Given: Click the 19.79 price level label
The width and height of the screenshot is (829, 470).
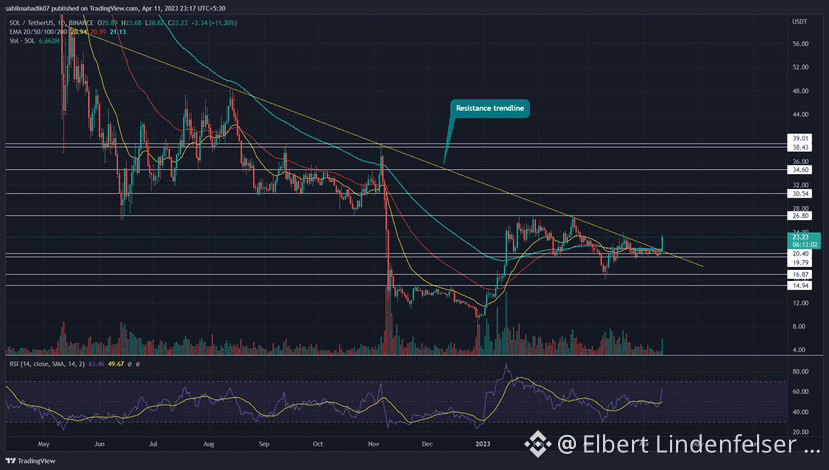Looking at the screenshot, I should (800, 263).
